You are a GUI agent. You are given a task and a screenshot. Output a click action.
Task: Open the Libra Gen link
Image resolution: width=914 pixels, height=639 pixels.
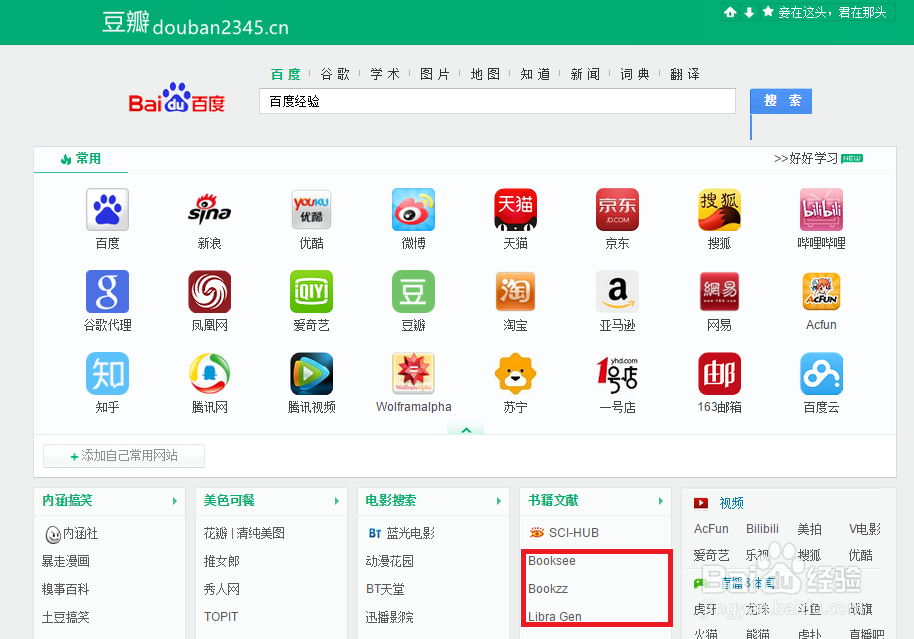[x=555, y=616]
